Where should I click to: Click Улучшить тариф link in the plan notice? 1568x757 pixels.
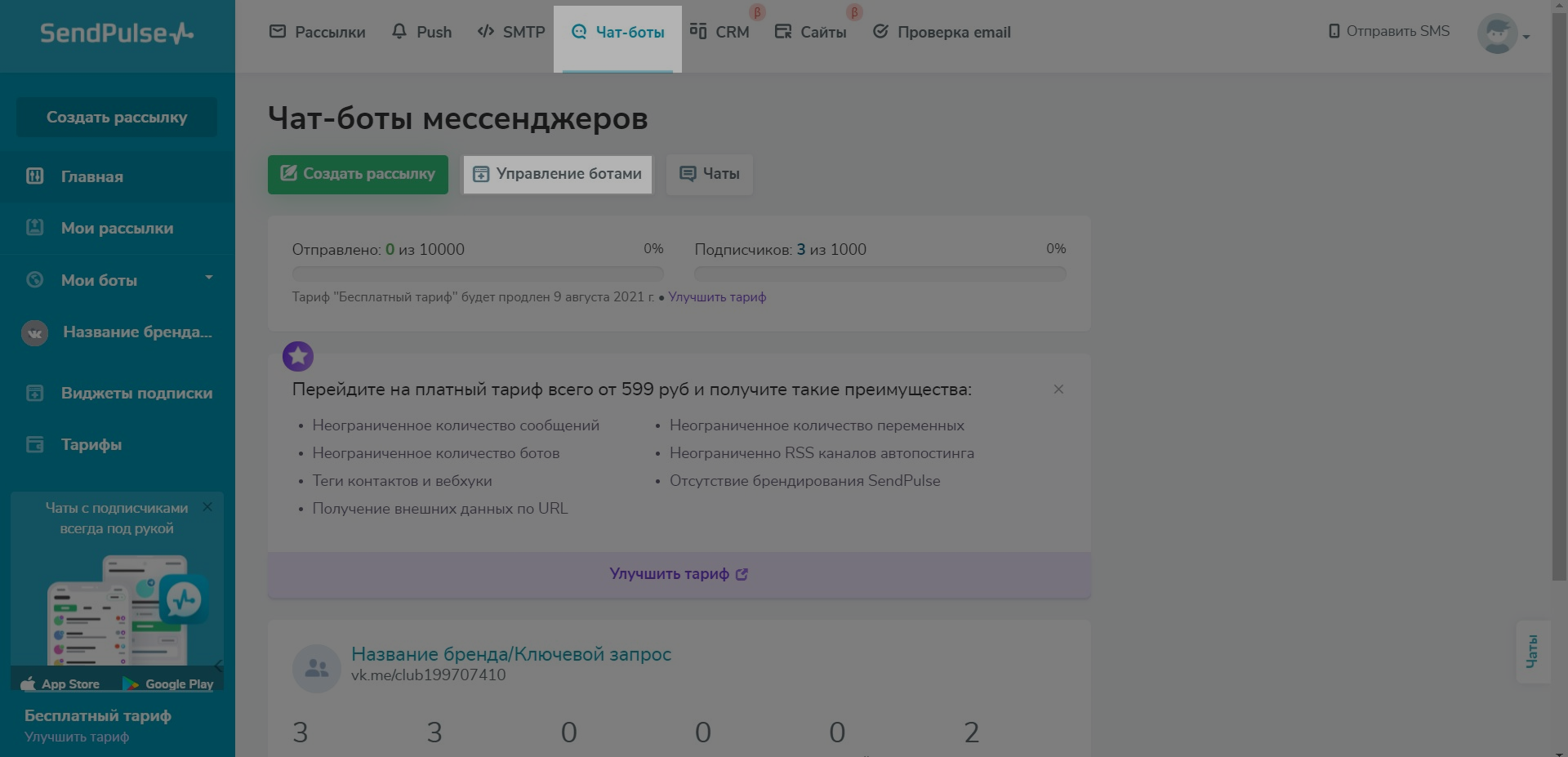point(717,297)
